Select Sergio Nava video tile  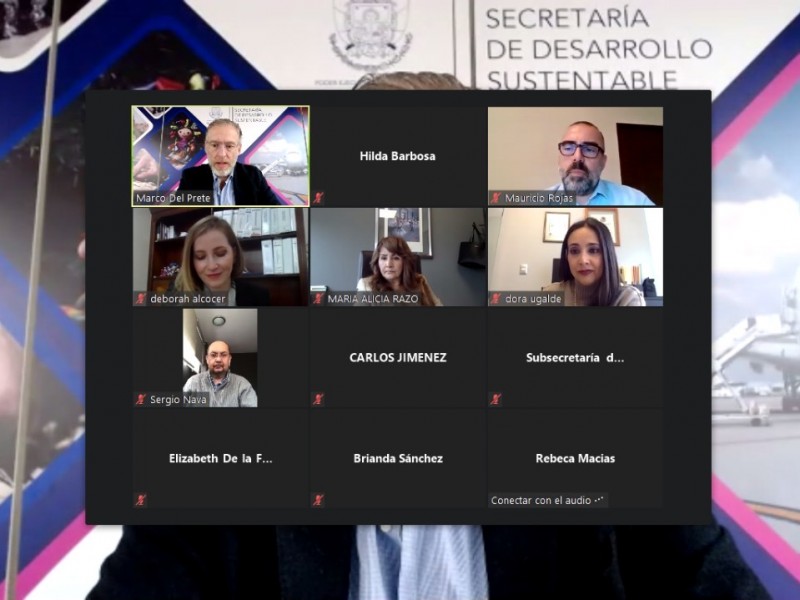(x=220, y=358)
